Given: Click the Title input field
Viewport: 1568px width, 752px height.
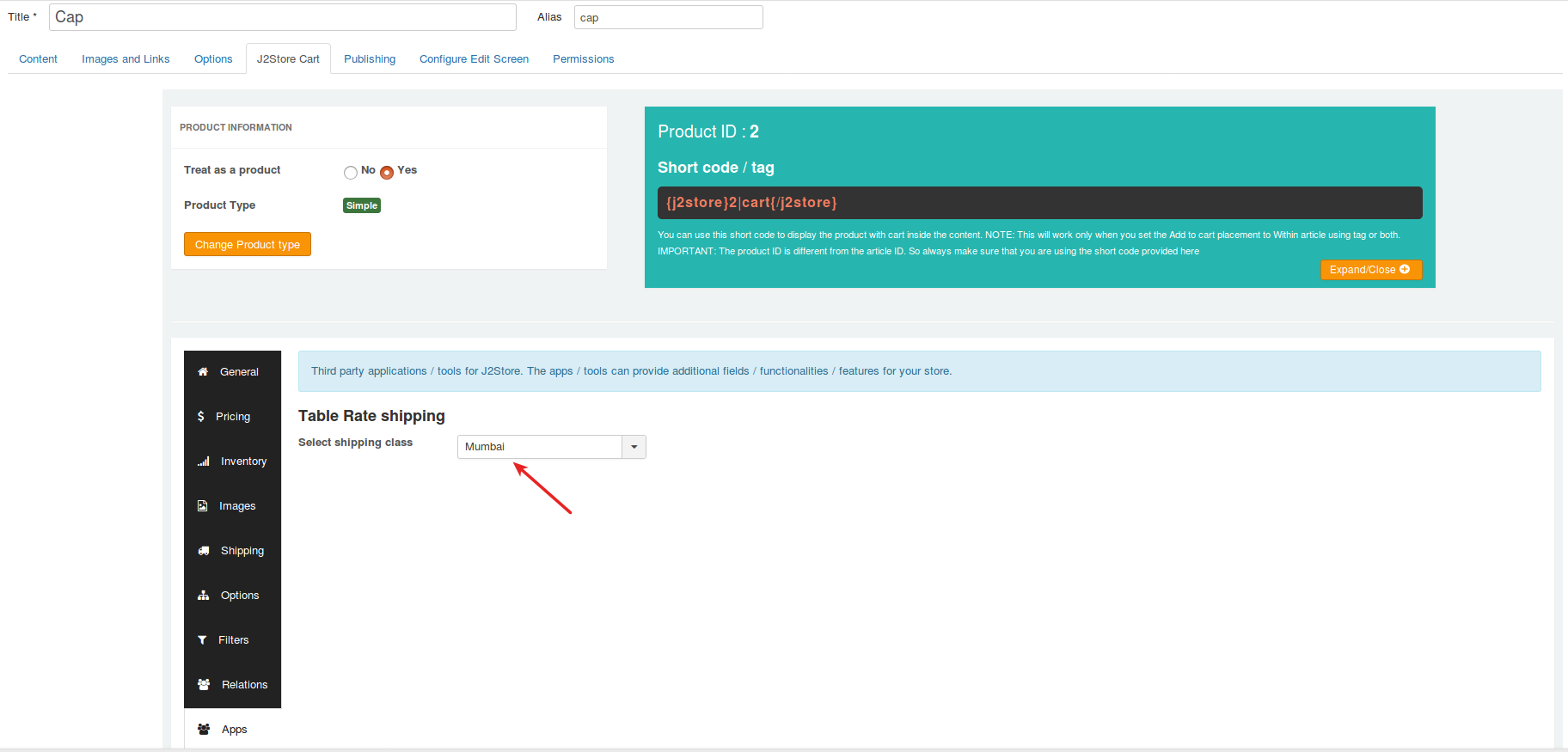Looking at the screenshot, I should click(282, 17).
